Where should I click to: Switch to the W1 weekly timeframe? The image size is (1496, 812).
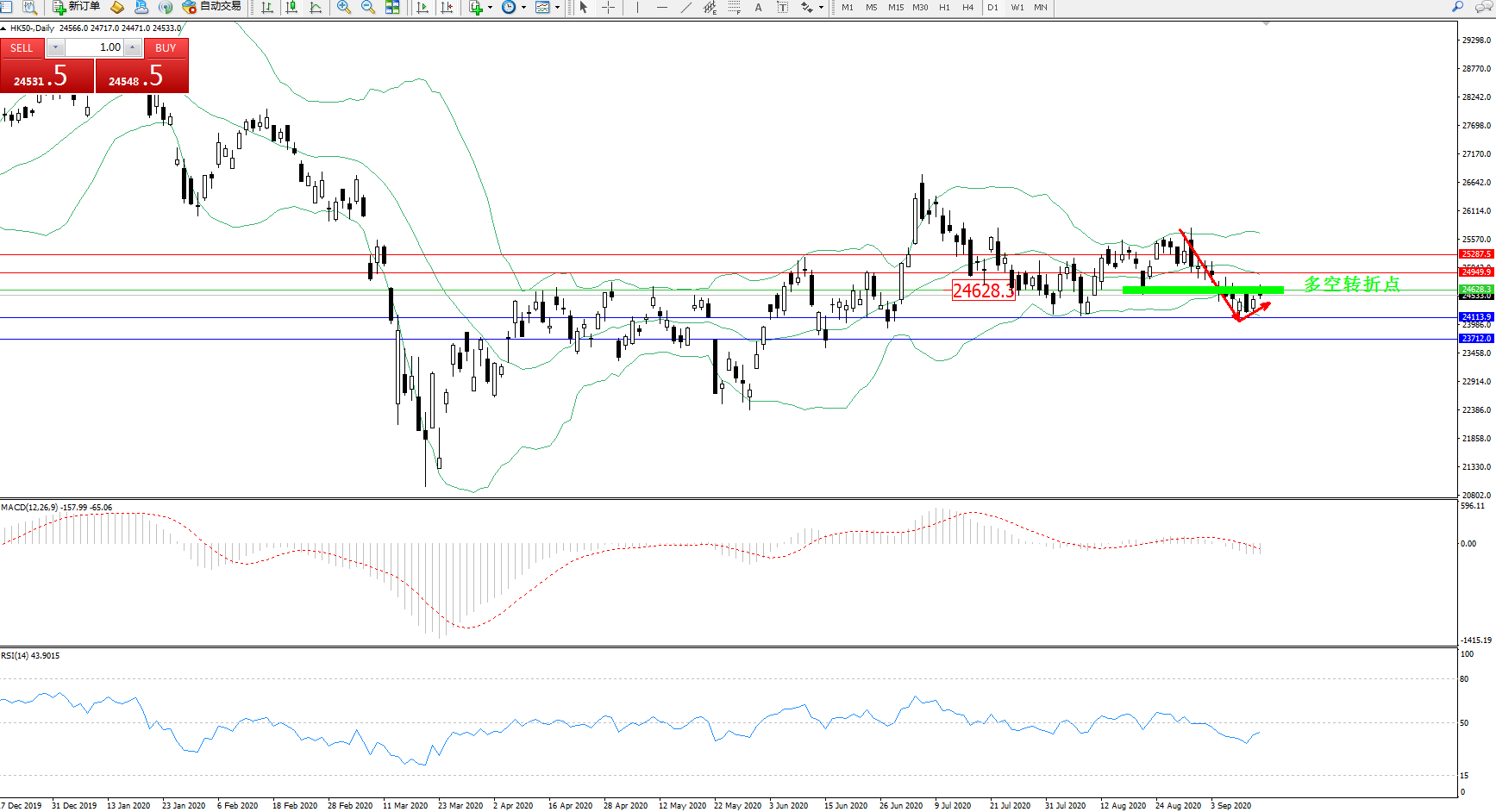pyautogui.click(x=1017, y=7)
